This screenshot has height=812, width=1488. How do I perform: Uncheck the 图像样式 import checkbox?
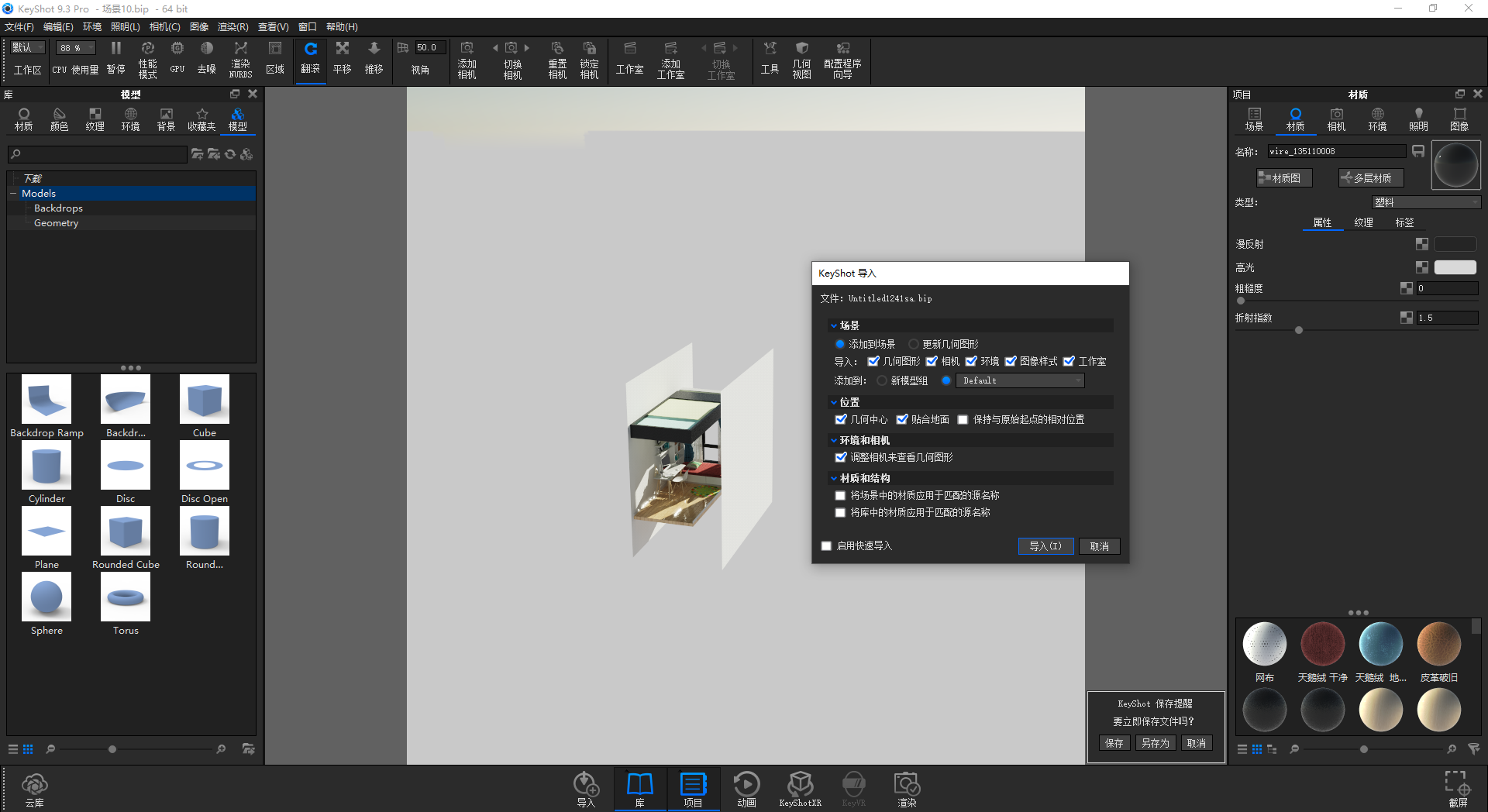1011,361
